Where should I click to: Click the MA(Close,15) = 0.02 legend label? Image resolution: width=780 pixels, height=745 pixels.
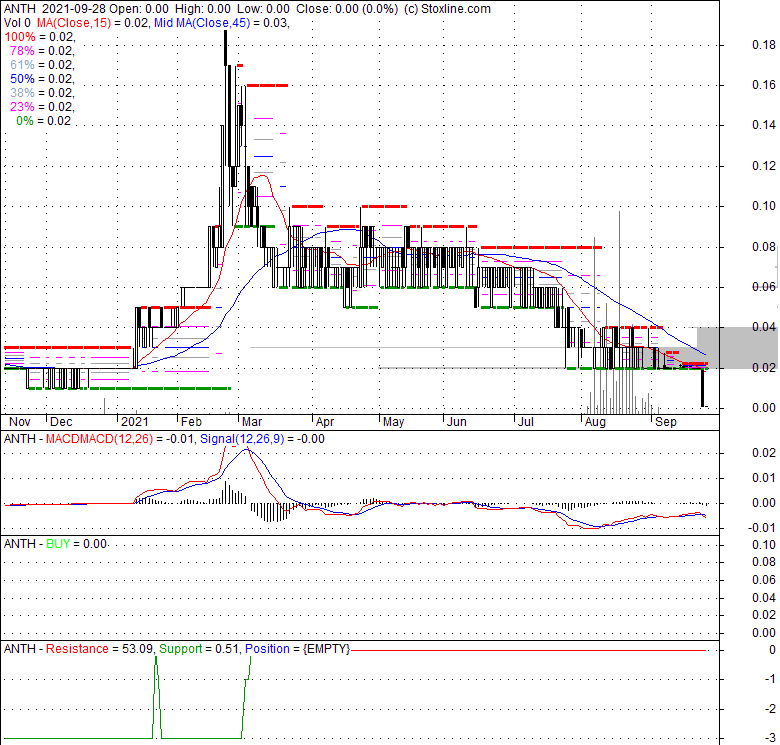(x=93, y=23)
